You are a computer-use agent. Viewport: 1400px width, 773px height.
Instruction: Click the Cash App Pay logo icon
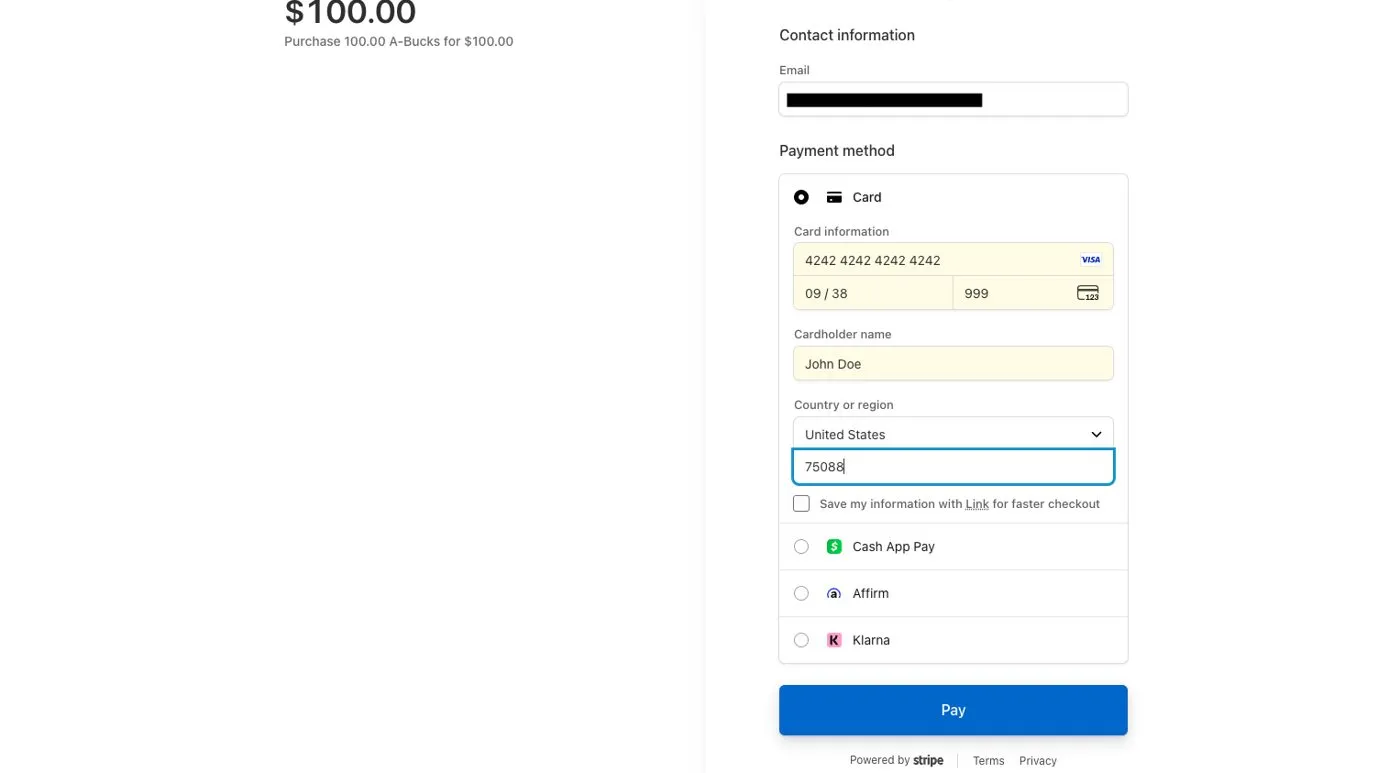tap(834, 547)
